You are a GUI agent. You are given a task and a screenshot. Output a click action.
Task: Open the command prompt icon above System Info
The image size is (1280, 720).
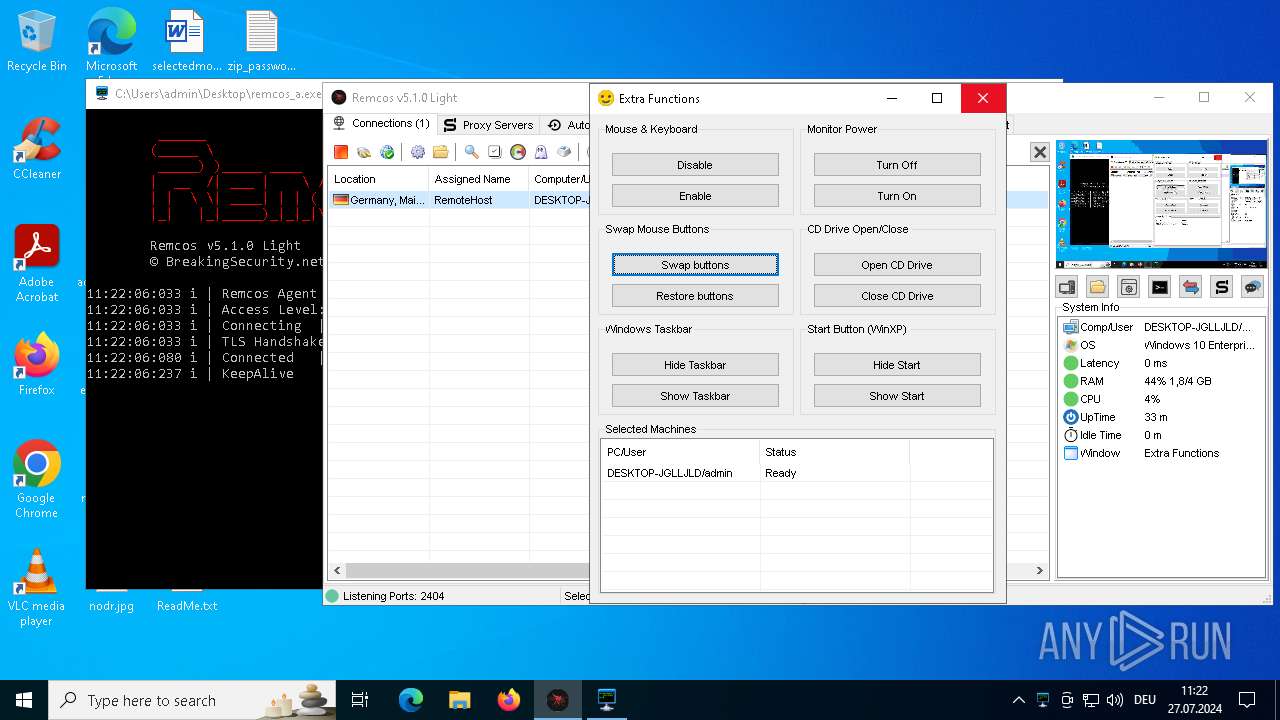[x=1160, y=287]
